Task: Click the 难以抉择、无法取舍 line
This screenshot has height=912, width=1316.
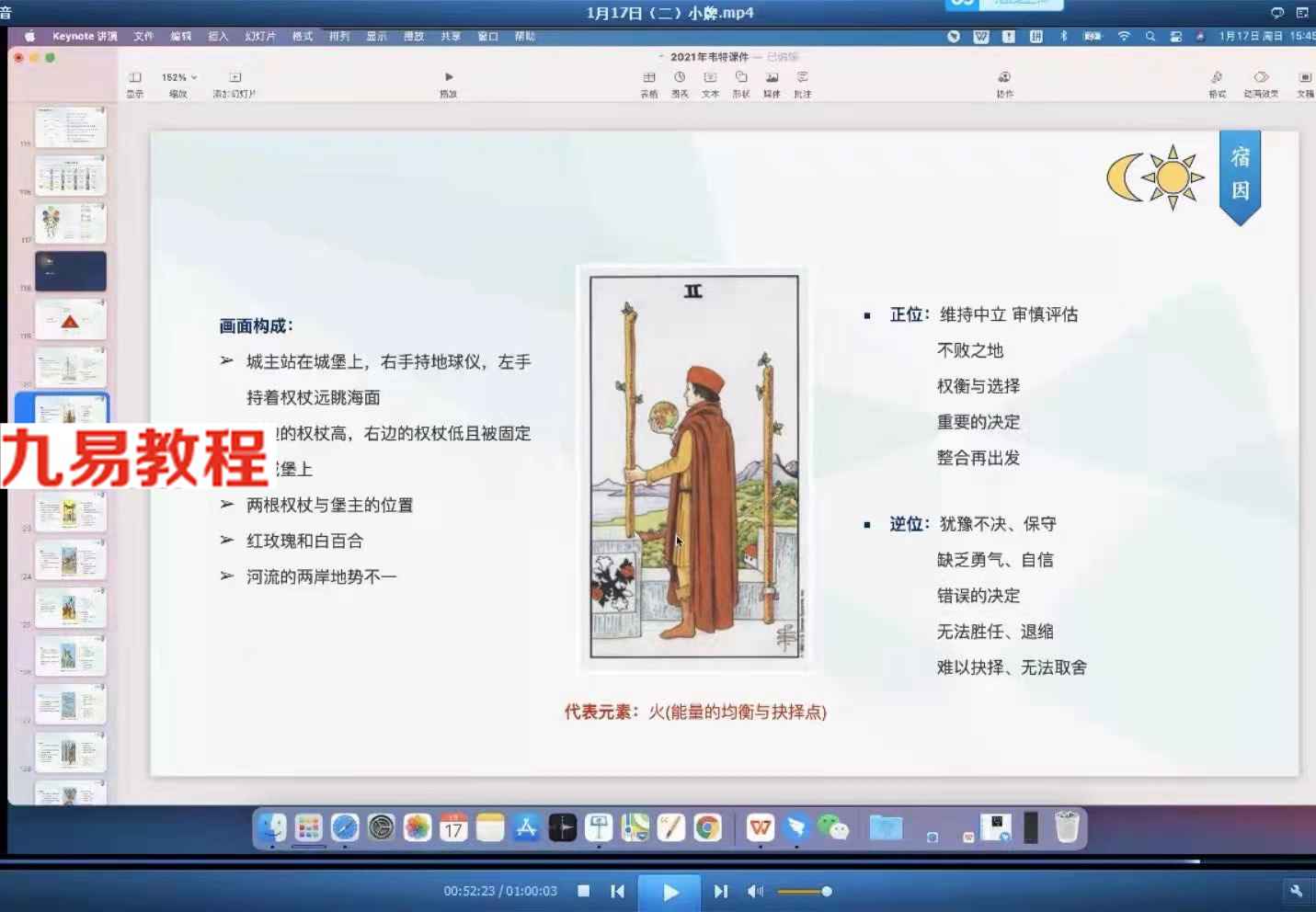Action: 1012,667
